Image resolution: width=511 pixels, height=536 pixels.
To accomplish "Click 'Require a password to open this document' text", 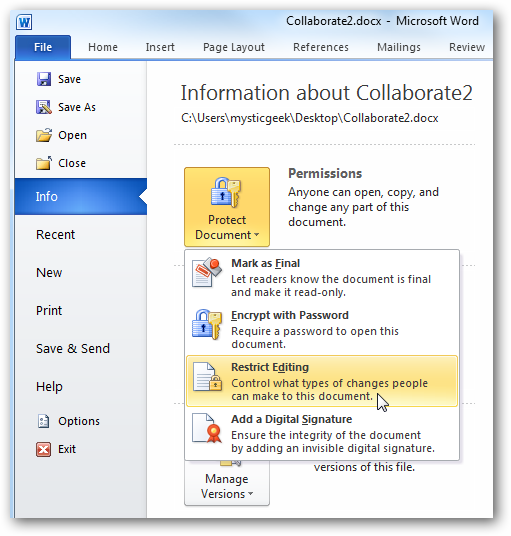I will 315,337.
